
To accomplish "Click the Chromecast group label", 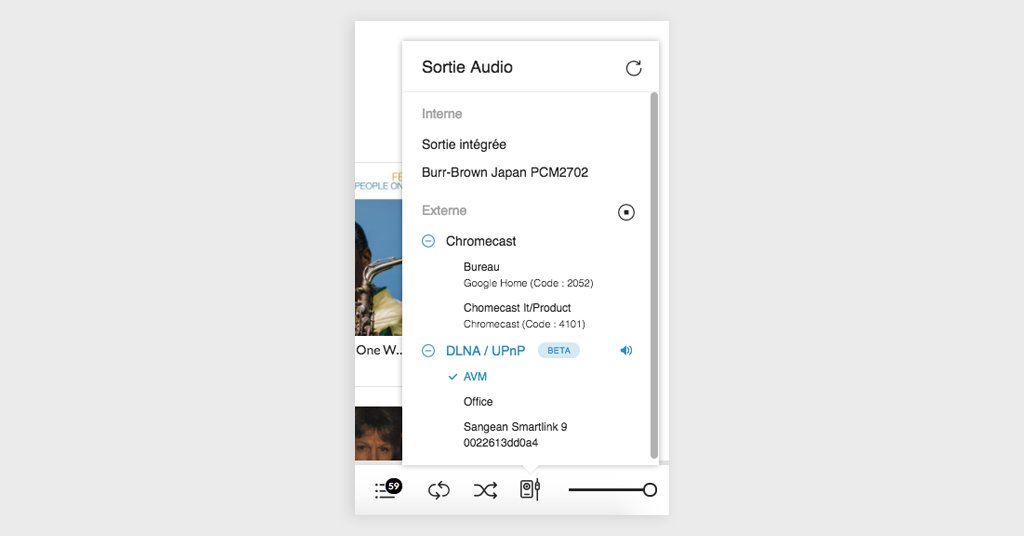I will pos(481,241).
